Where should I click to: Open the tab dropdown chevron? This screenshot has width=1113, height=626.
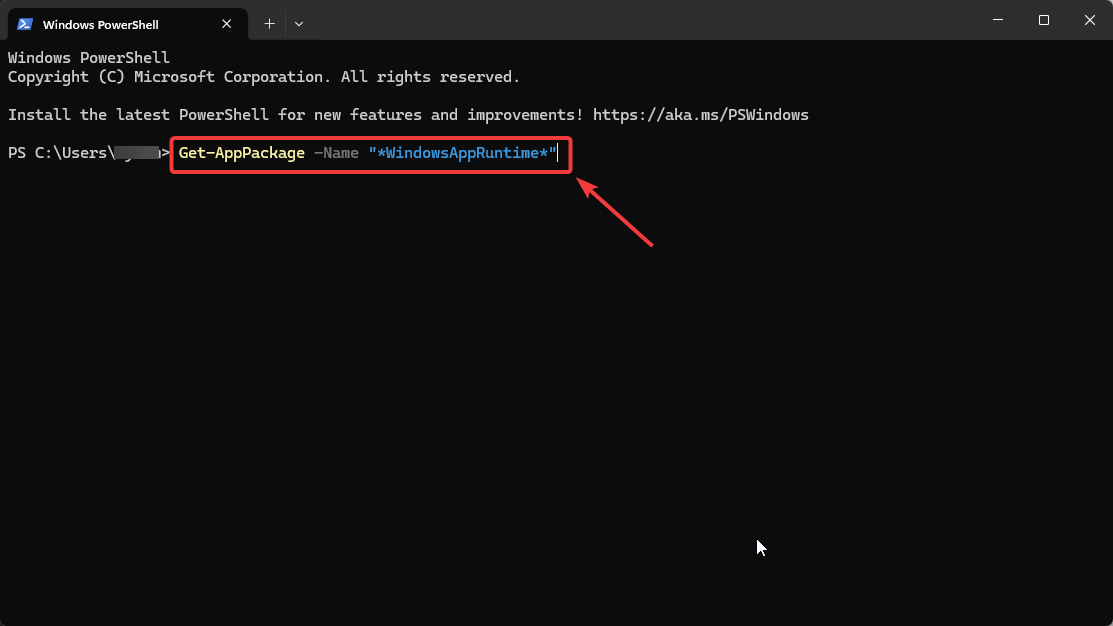tap(298, 23)
